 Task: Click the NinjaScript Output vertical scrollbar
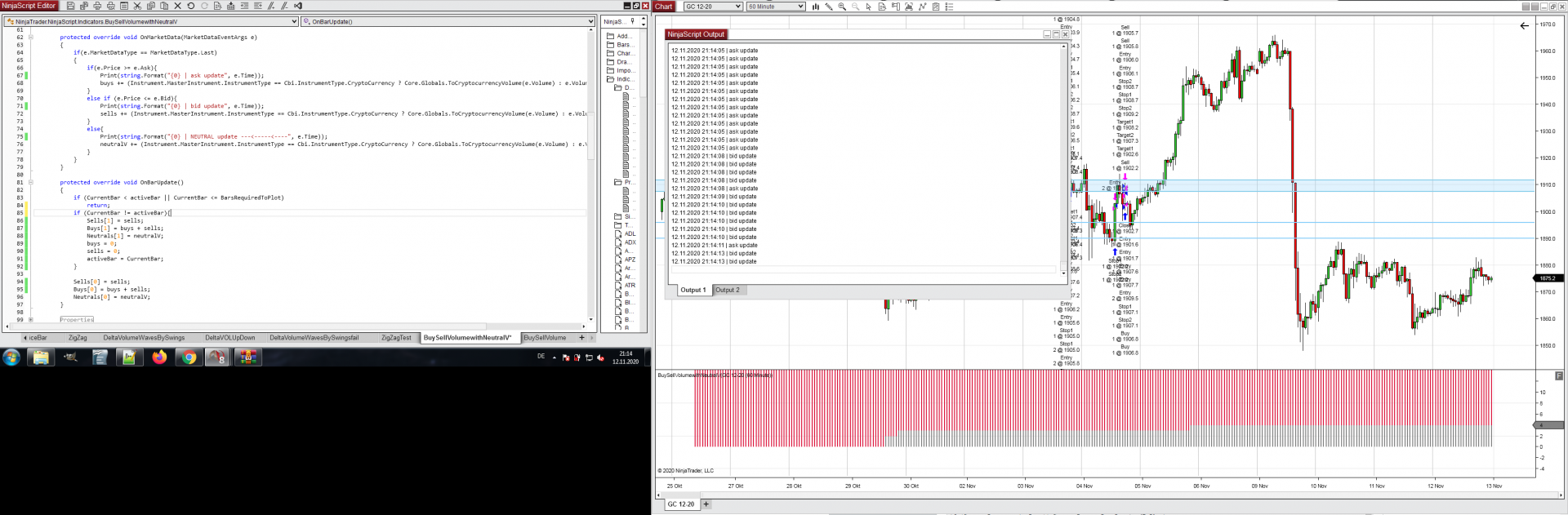click(1063, 159)
